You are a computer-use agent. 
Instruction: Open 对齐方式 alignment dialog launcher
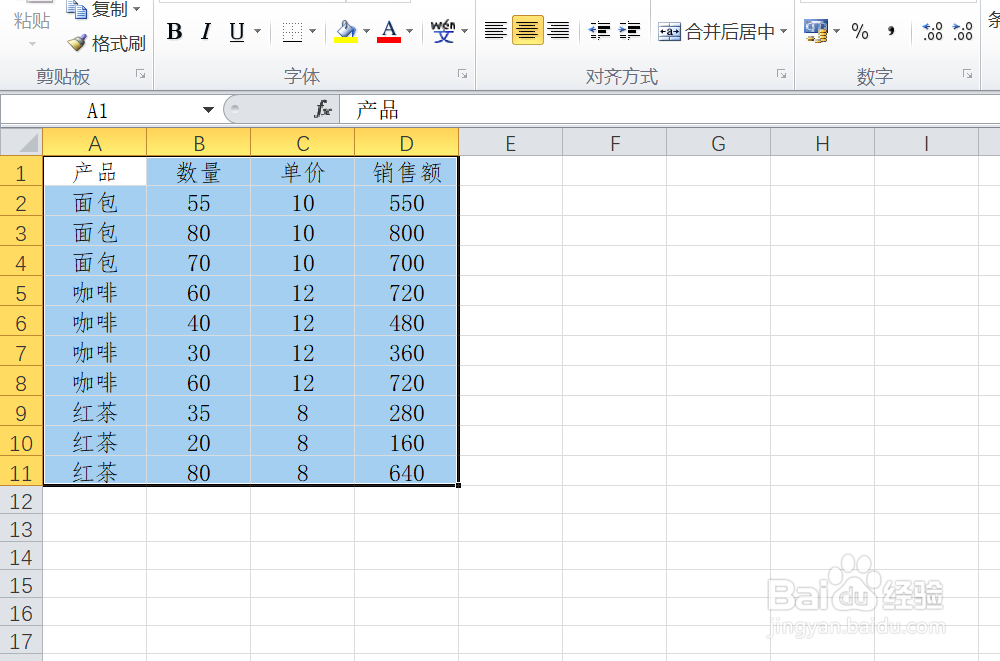tap(781, 75)
